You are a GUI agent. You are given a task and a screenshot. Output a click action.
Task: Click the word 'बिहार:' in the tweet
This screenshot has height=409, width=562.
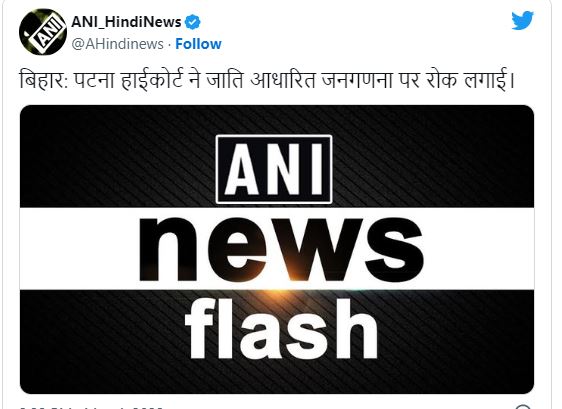[x=44, y=80]
